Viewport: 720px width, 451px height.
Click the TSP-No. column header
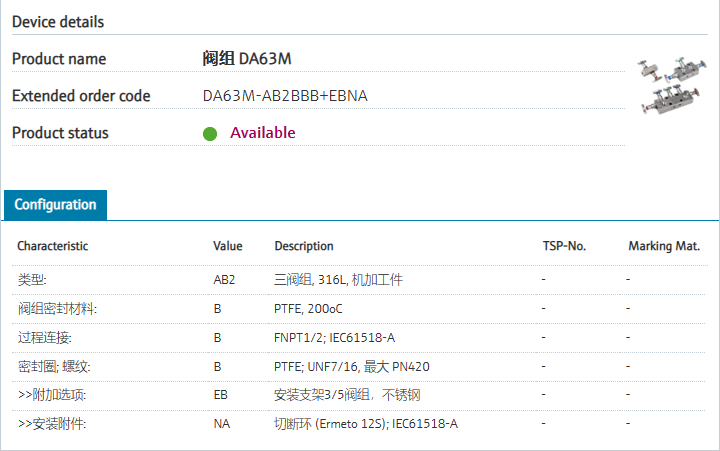(x=563, y=246)
